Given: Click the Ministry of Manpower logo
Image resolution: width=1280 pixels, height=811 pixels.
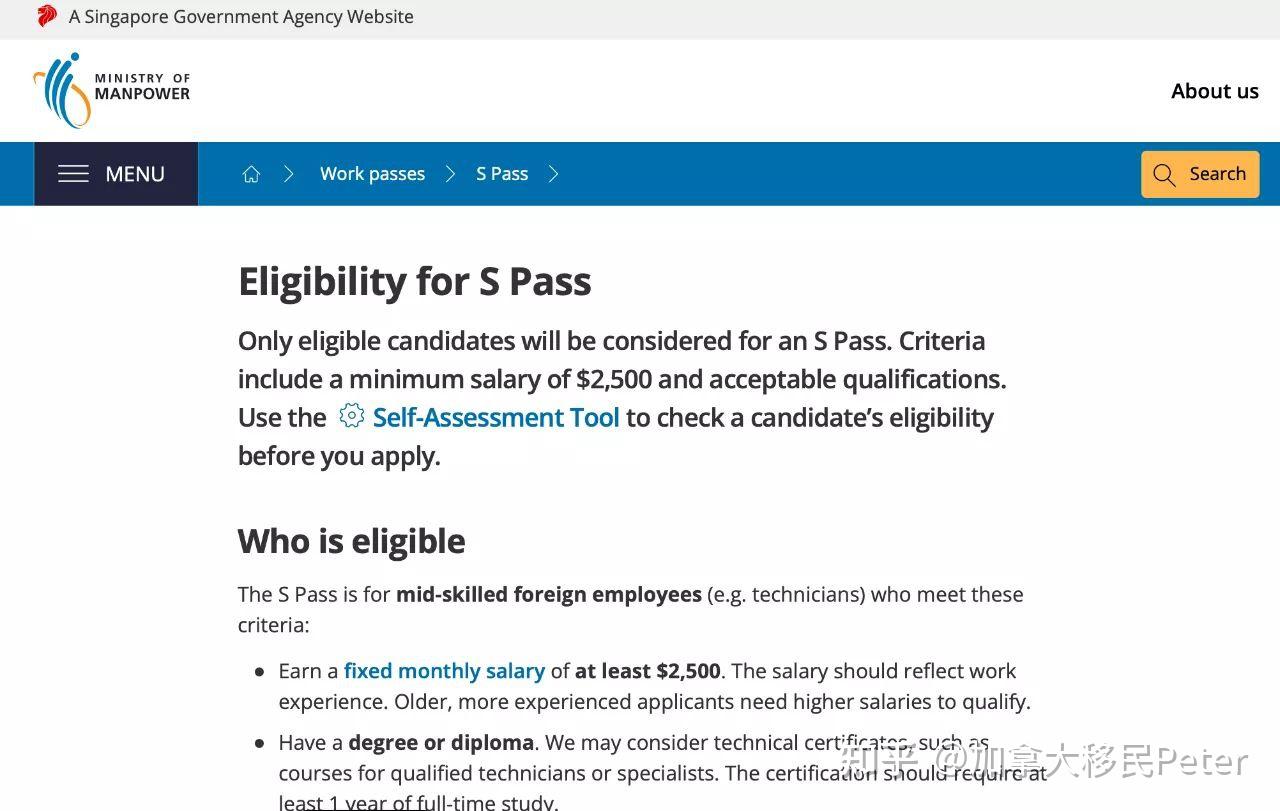Looking at the screenshot, I should click(x=111, y=91).
